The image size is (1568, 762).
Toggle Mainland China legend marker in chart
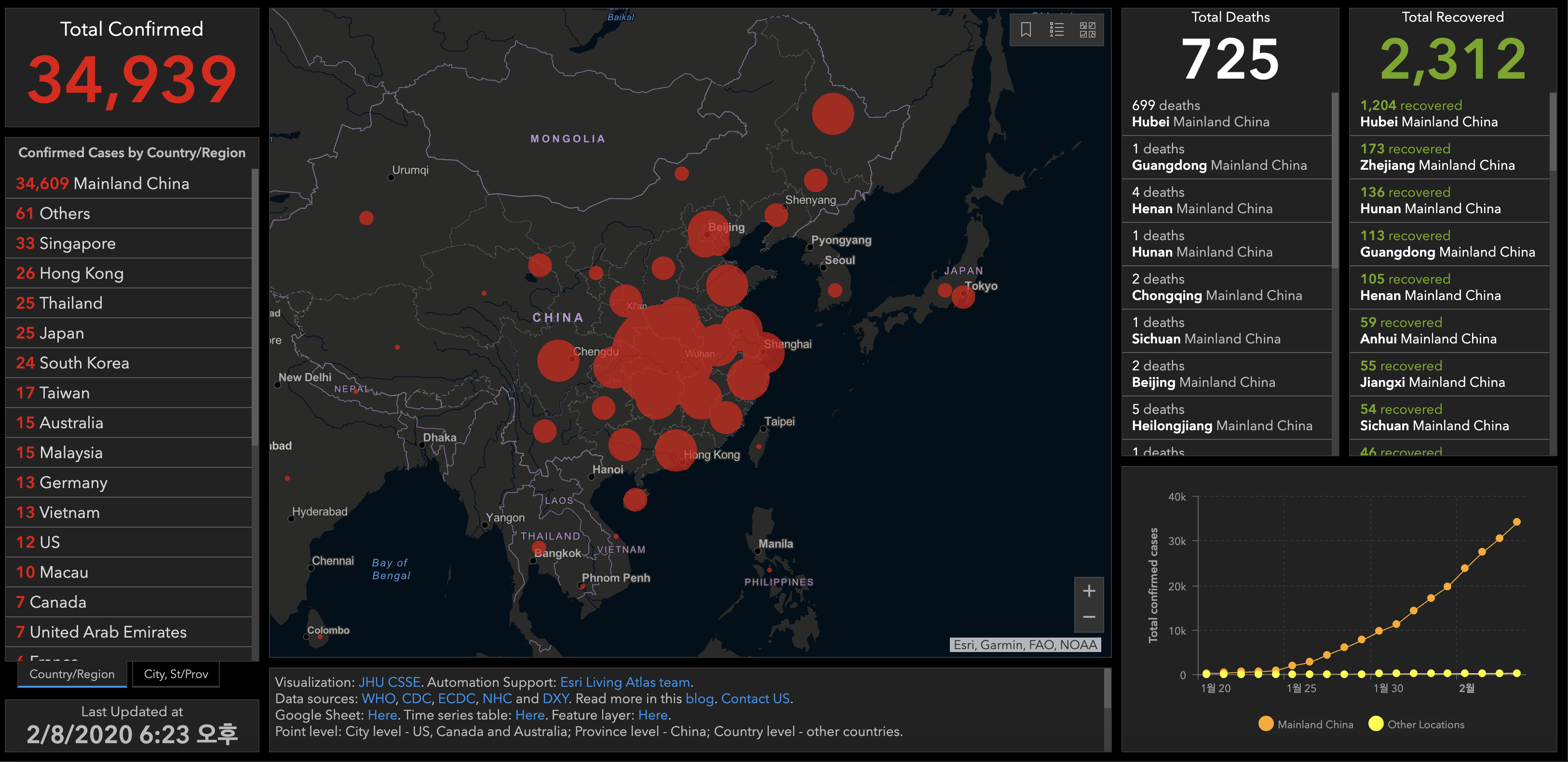coord(1266,723)
